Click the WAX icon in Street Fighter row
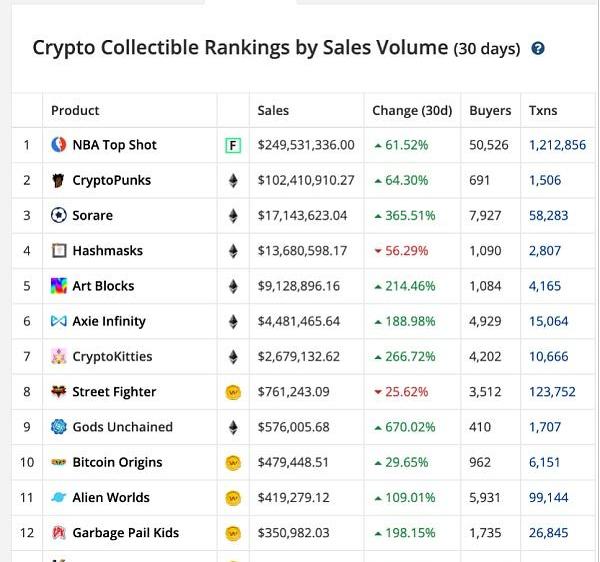The width and height of the screenshot is (600, 562). (x=234, y=392)
